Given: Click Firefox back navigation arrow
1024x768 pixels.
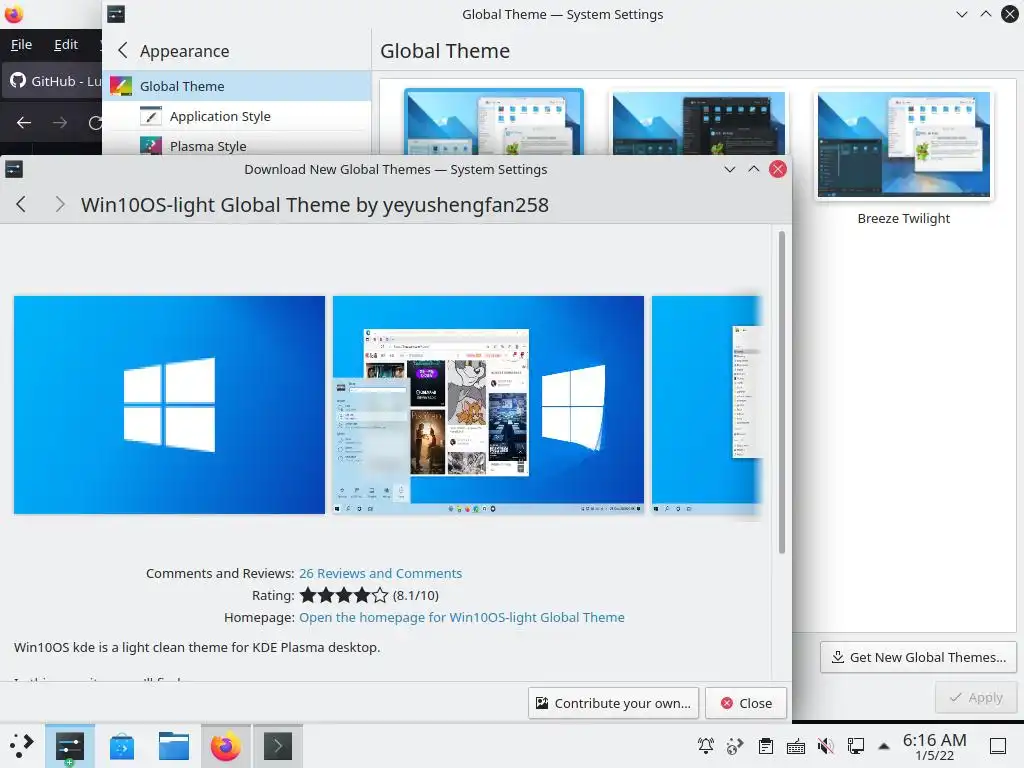Looking at the screenshot, I should click(24, 123).
